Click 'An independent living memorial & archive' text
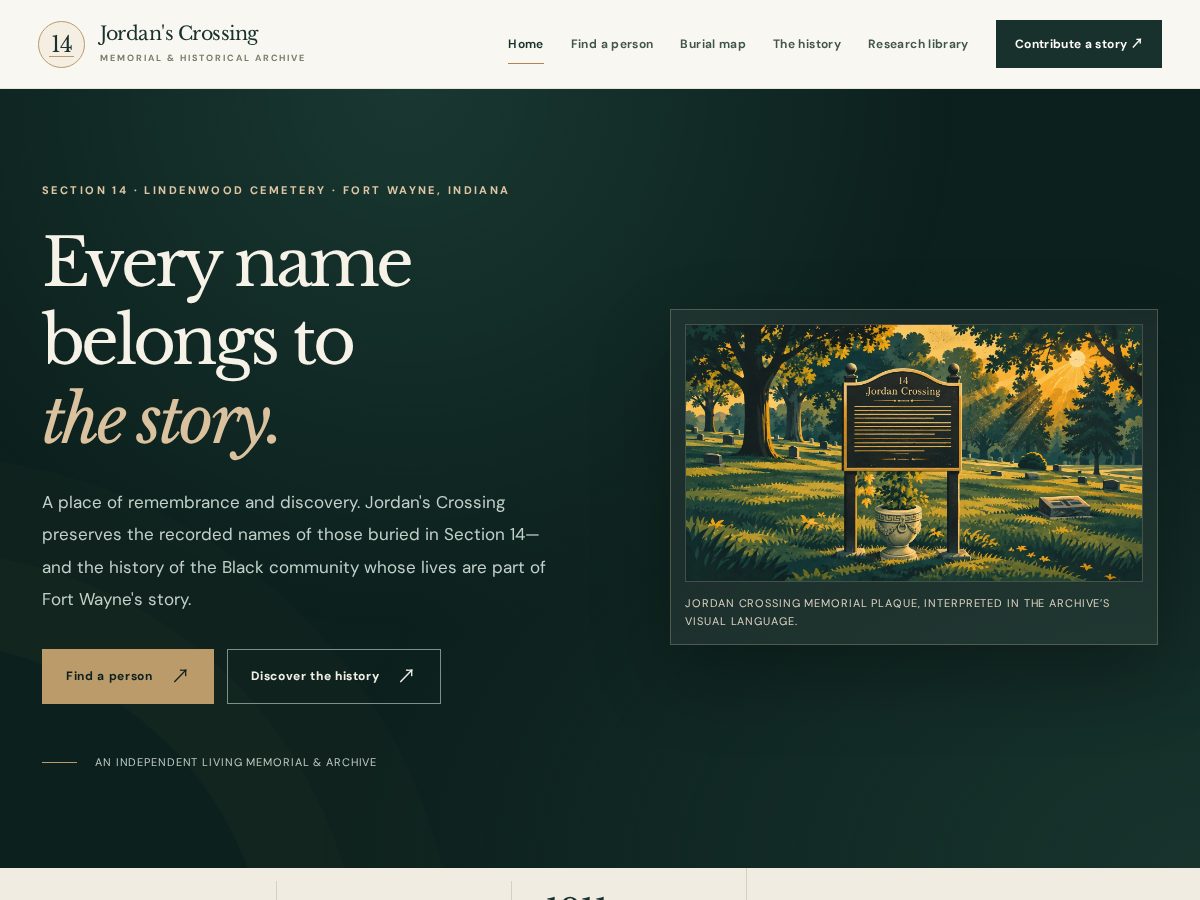Image resolution: width=1200 pixels, height=900 pixels. tap(236, 762)
